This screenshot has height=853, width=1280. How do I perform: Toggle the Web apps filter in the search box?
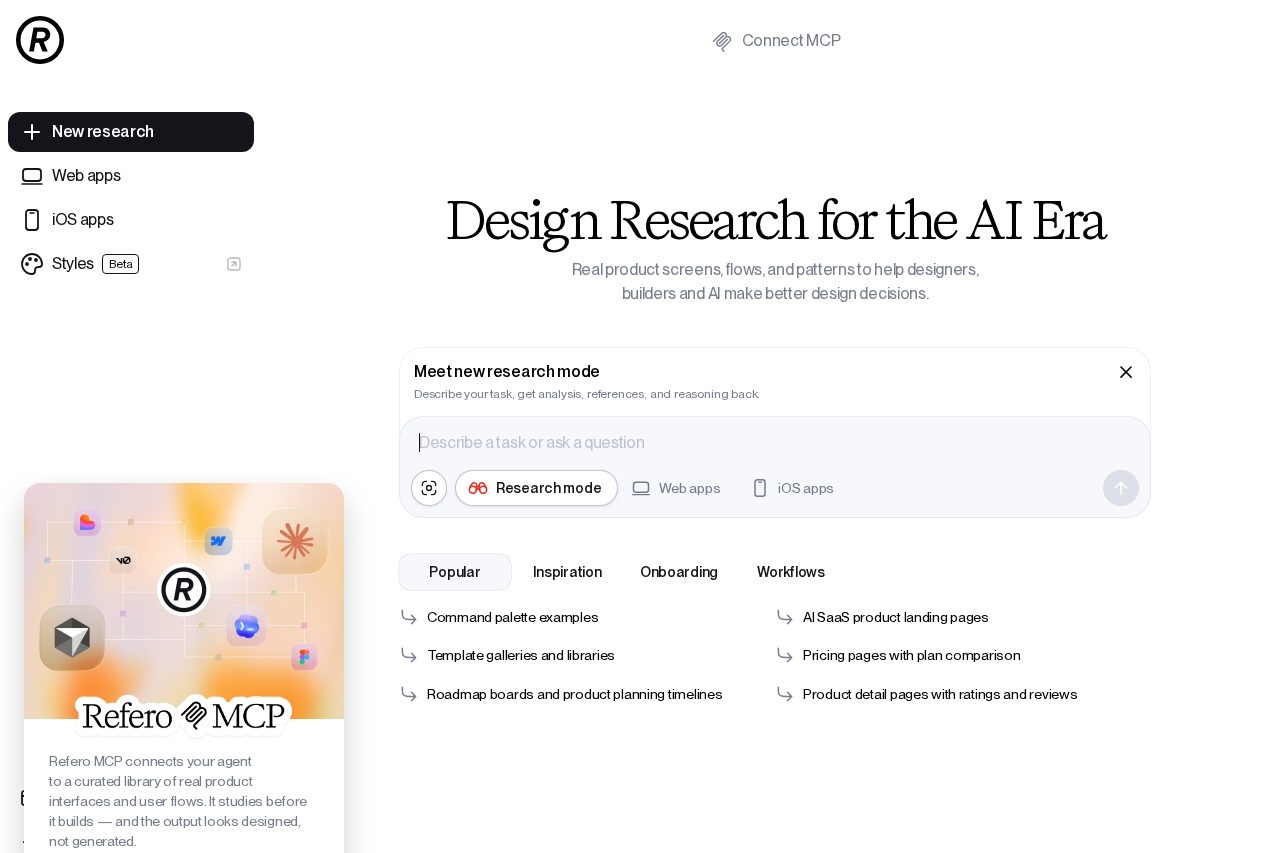click(676, 488)
